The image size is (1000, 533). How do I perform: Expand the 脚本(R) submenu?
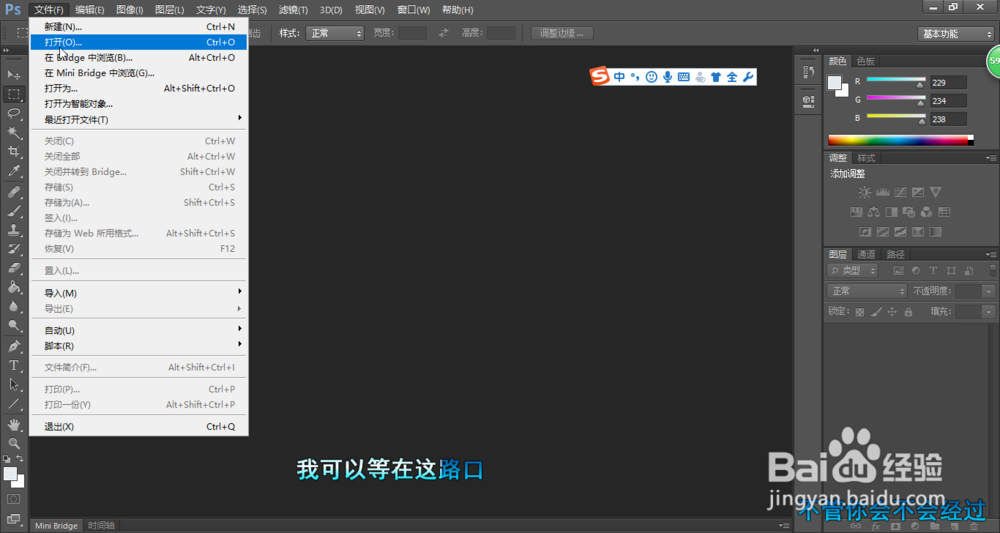138,346
